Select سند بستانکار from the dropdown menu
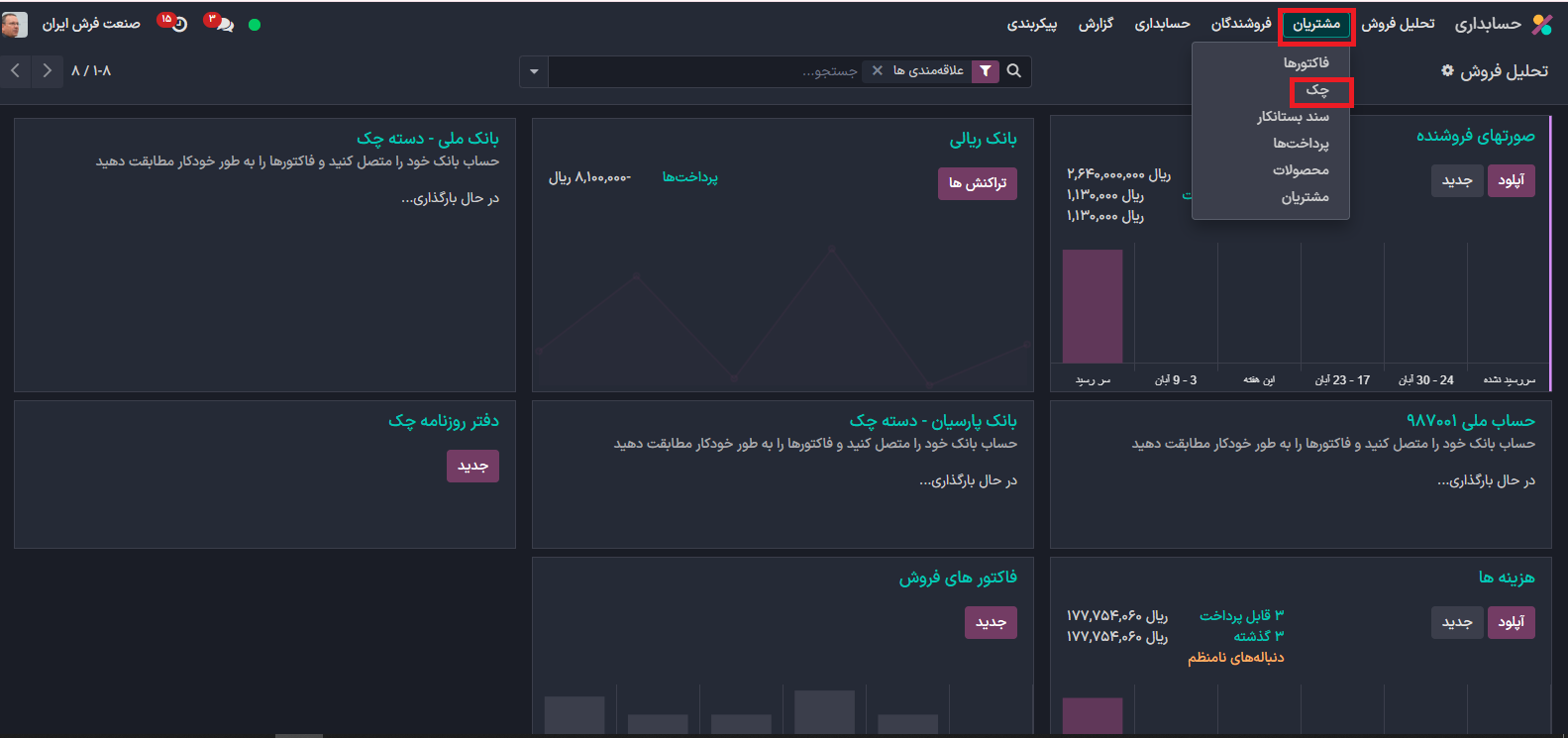 (1293, 117)
